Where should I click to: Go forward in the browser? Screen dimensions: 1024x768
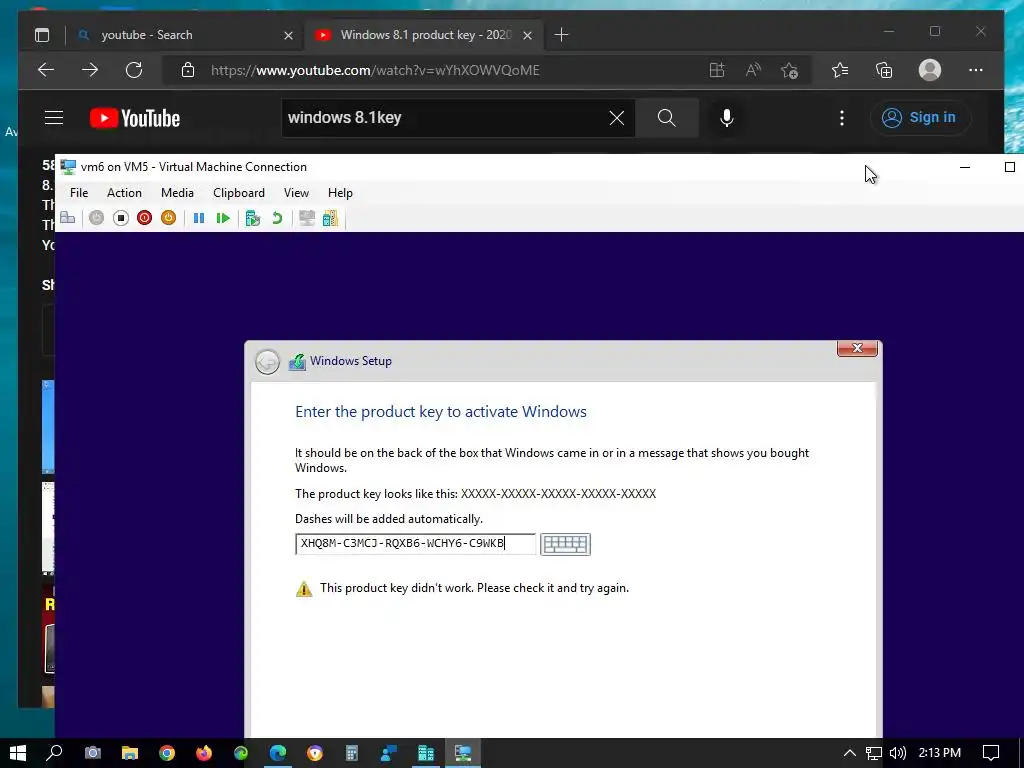click(x=90, y=70)
